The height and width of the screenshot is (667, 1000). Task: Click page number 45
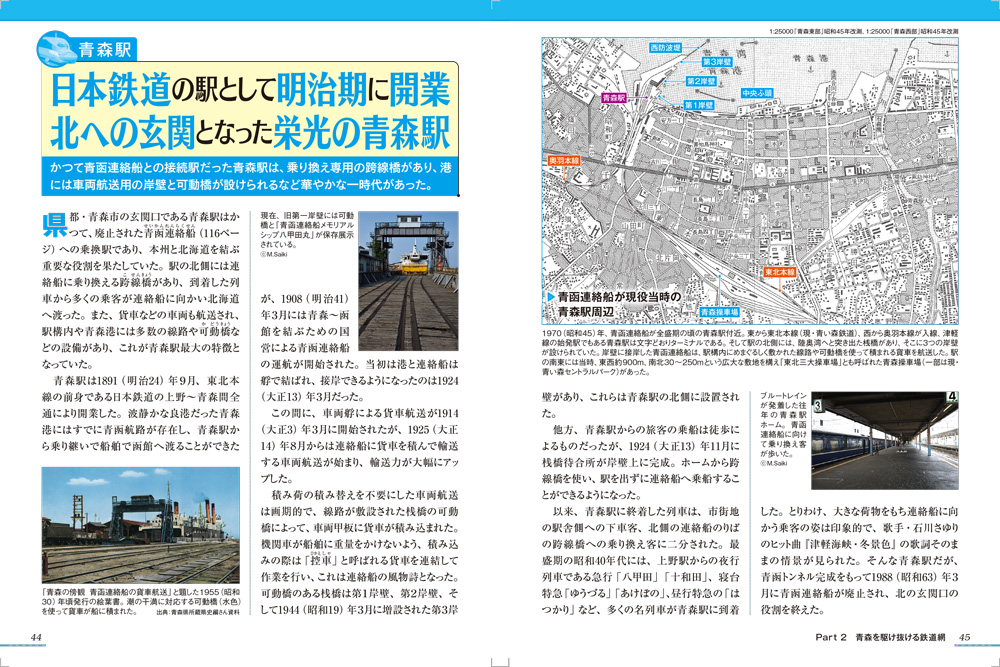click(x=965, y=637)
